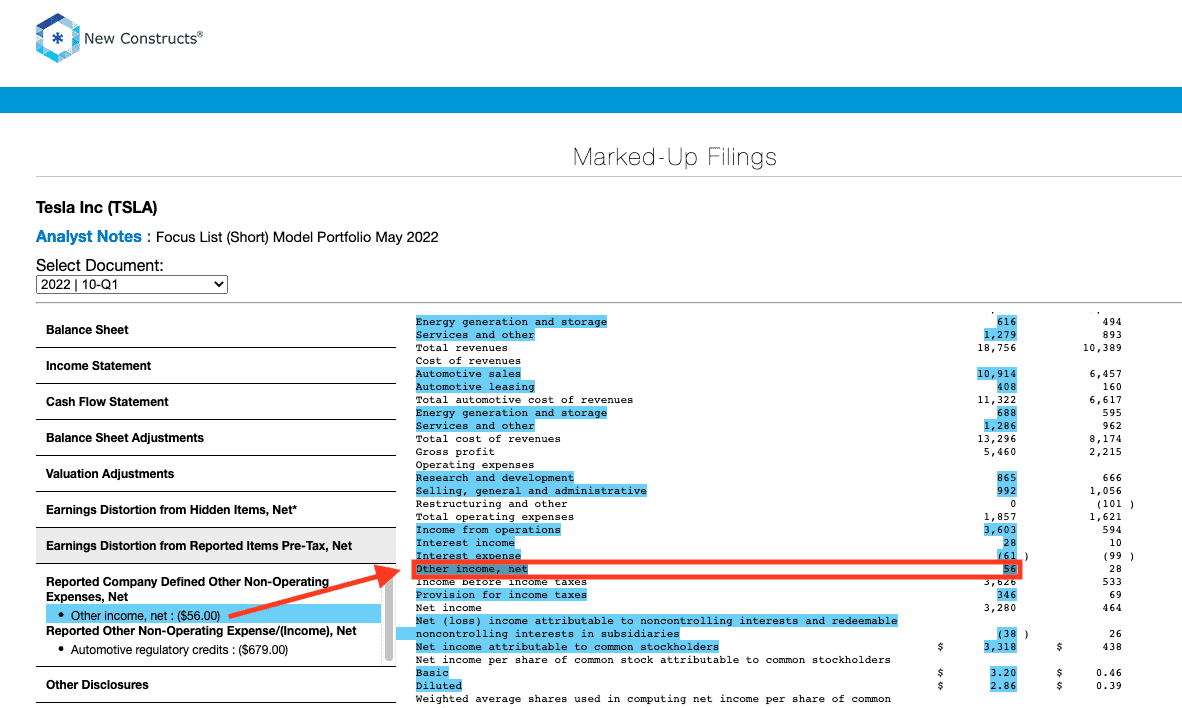Click the highlighted value 2.86
The height and width of the screenshot is (708, 1182).
point(1003,685)
